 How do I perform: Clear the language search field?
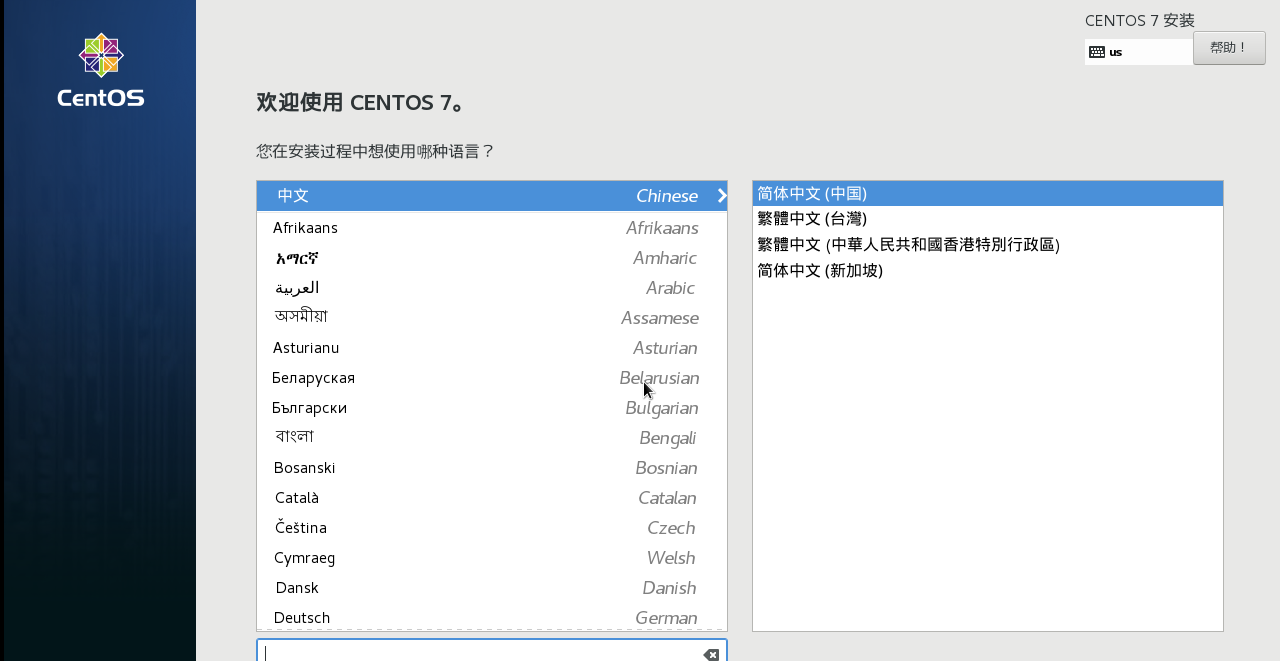(711, 654)
